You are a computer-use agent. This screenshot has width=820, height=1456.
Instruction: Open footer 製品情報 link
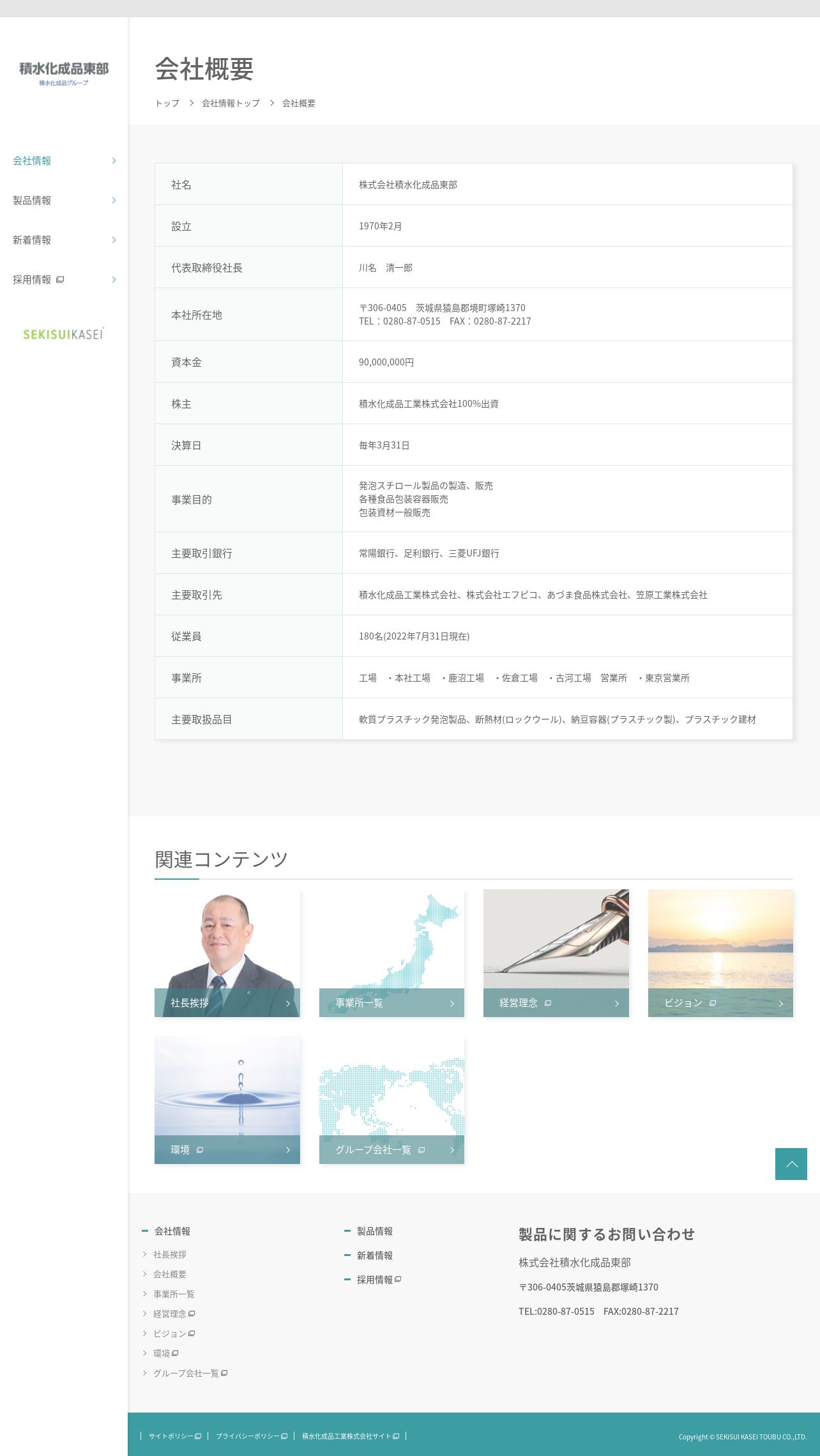pyautogui.click(x=375, y=1231)
